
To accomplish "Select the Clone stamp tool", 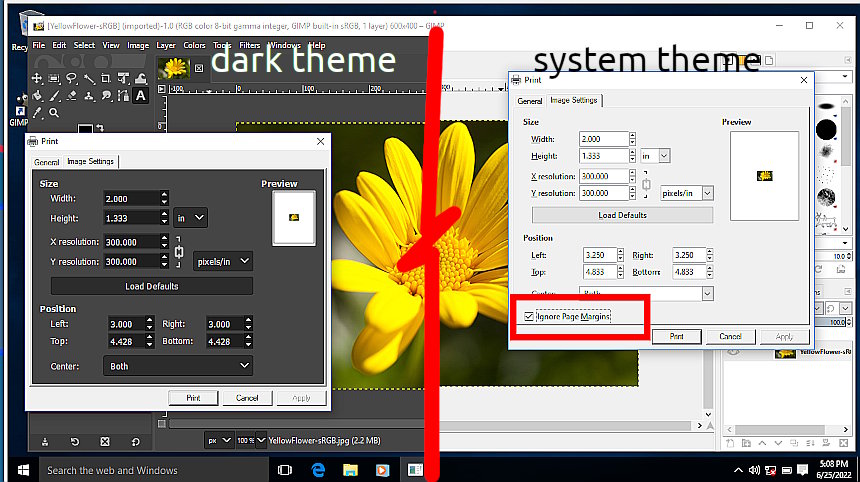I will click(x=89, y=96).
